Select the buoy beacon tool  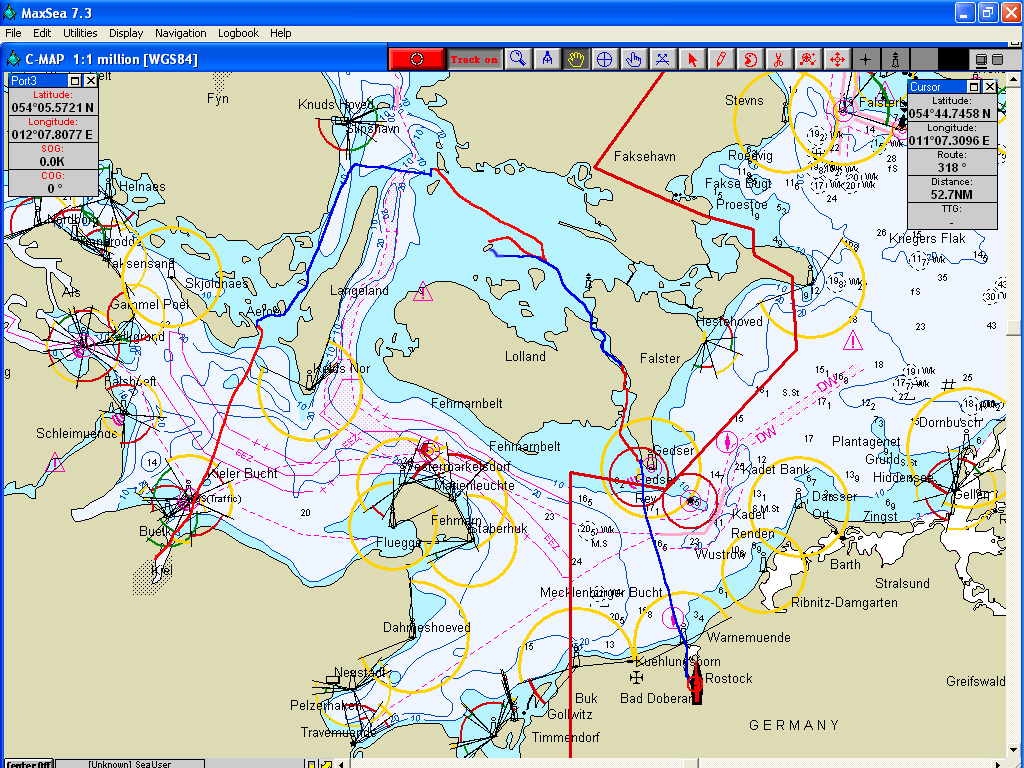point(895,59)
